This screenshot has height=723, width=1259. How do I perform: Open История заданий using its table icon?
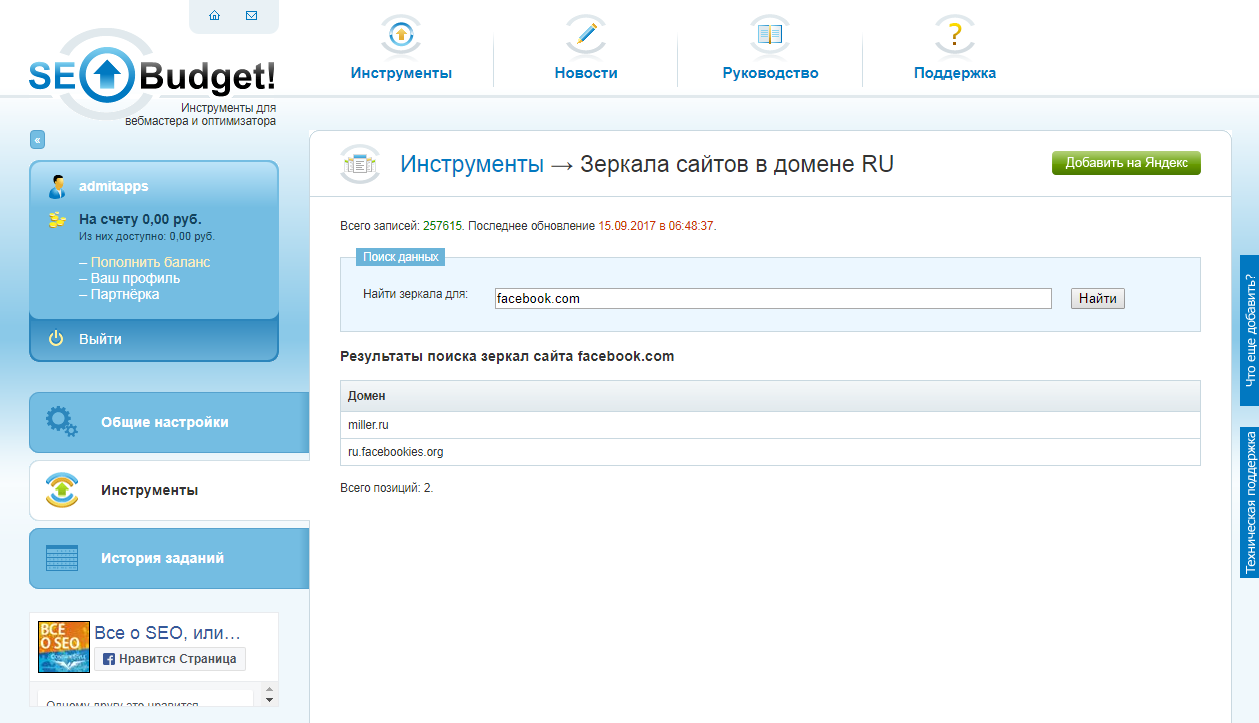tap(62, 558)
